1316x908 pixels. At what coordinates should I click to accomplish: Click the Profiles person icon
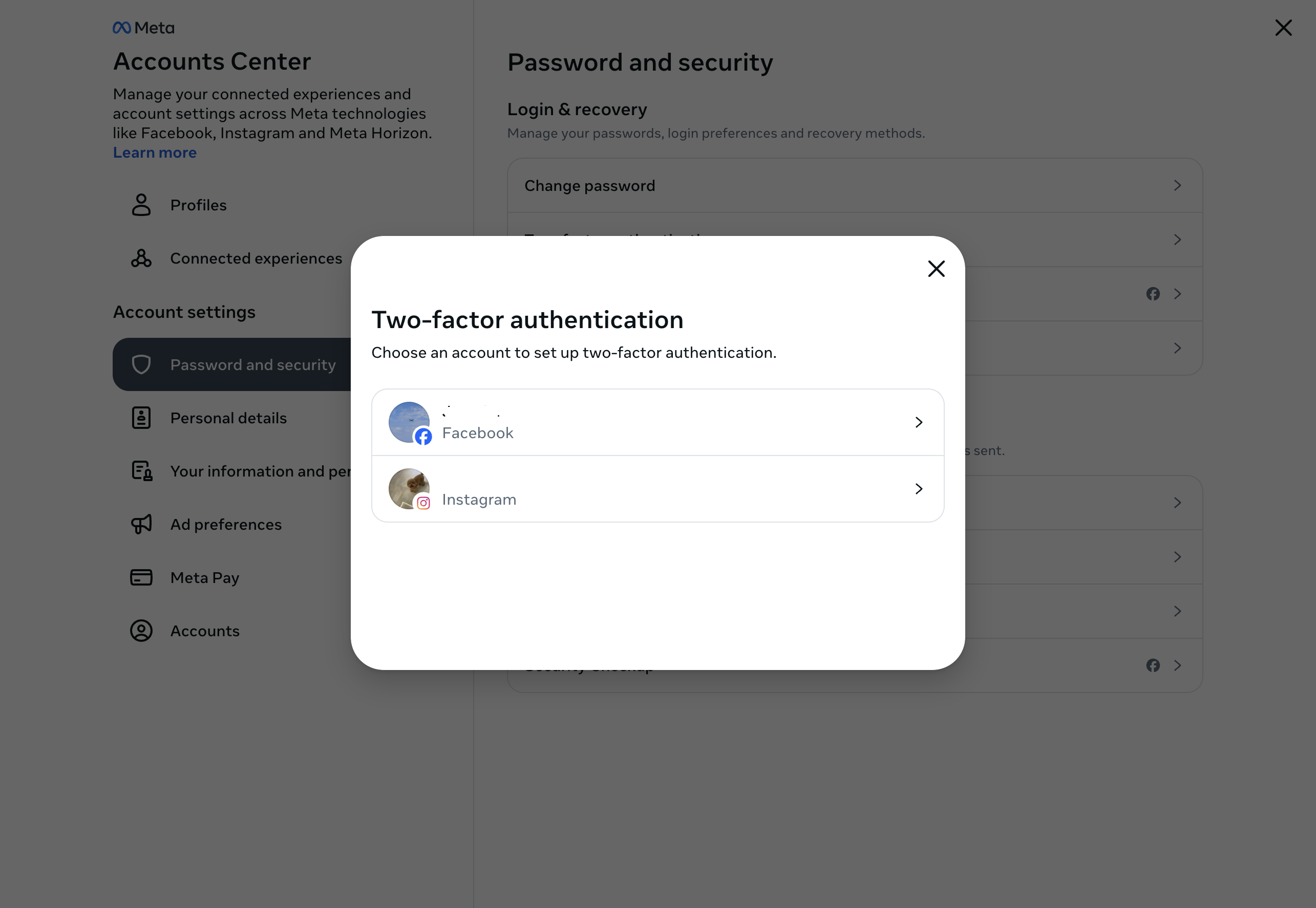click(x=141, y=205)
